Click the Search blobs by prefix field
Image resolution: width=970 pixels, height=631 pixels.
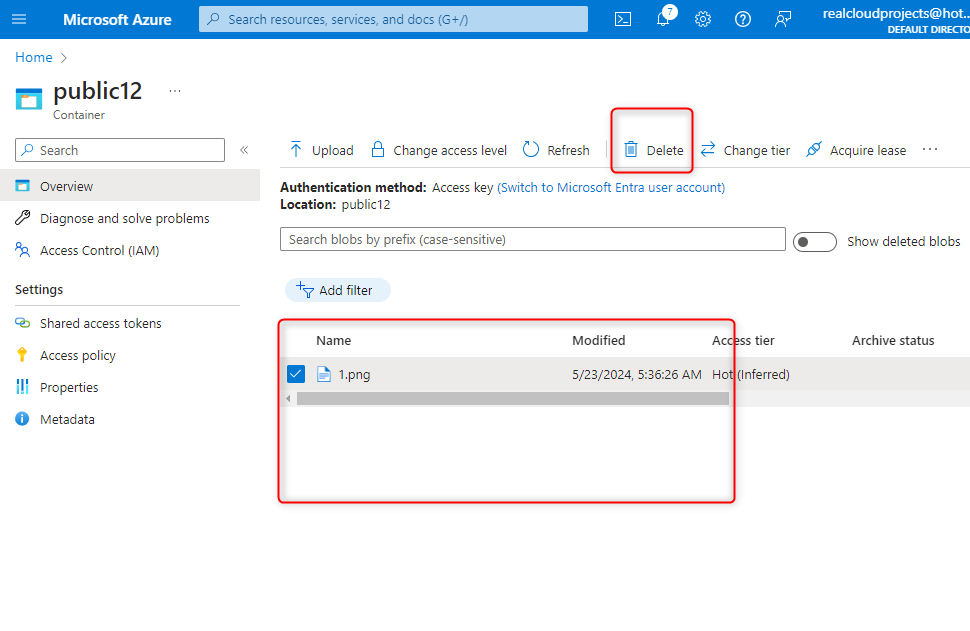pyautogui.click(x=532, y=240)
